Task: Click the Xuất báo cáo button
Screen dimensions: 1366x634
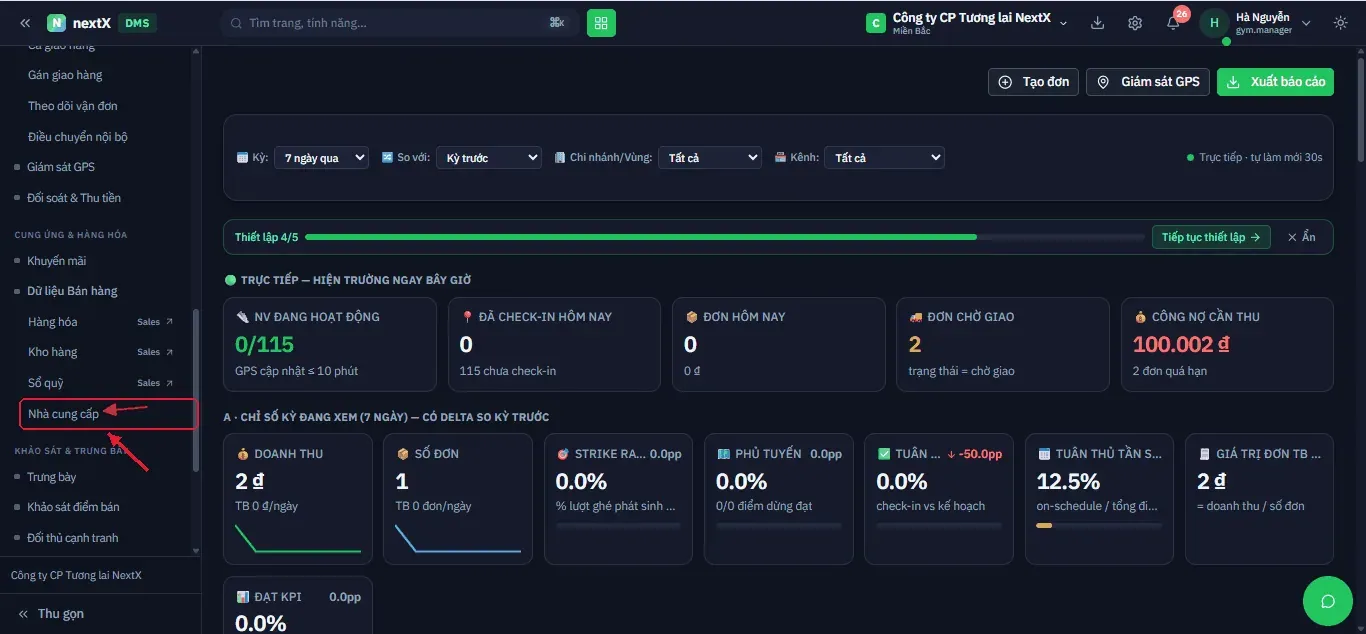Action: click(x=1276, y=82)
